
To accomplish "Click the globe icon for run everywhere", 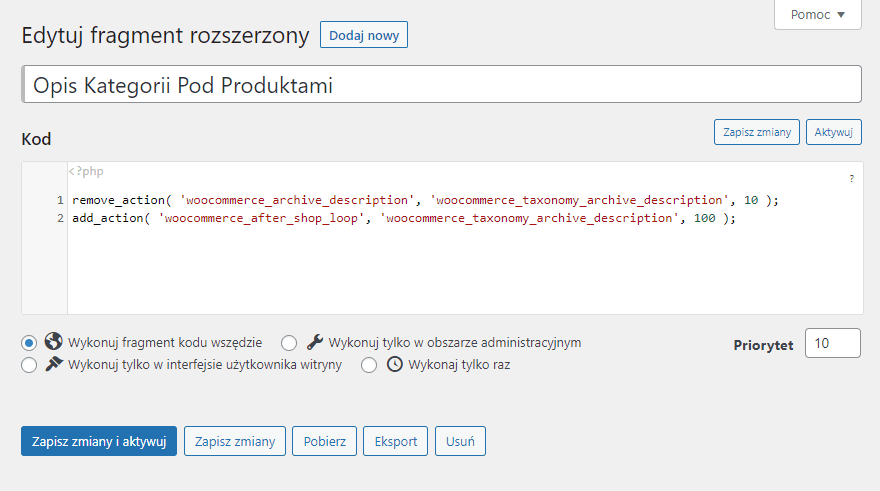I will tap(53, 341).
